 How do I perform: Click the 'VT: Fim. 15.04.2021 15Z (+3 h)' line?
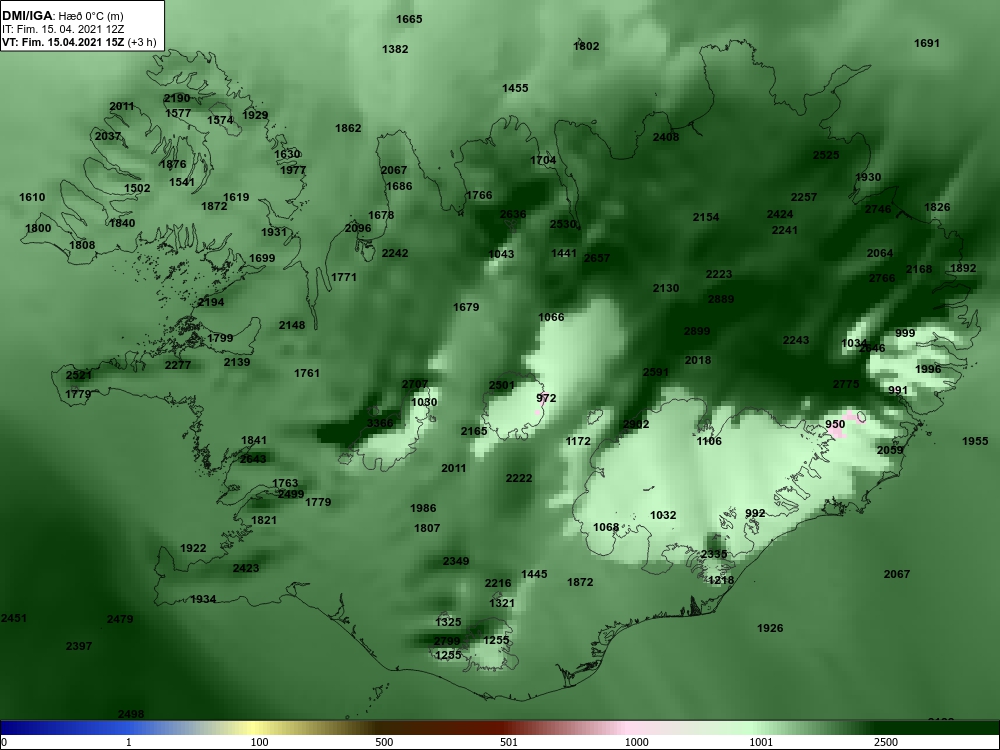(x=79, y=42)
